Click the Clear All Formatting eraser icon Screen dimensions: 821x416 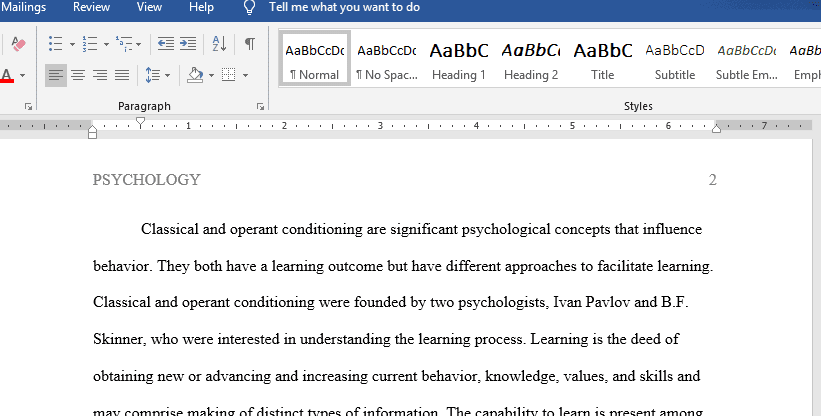[18, 44]
